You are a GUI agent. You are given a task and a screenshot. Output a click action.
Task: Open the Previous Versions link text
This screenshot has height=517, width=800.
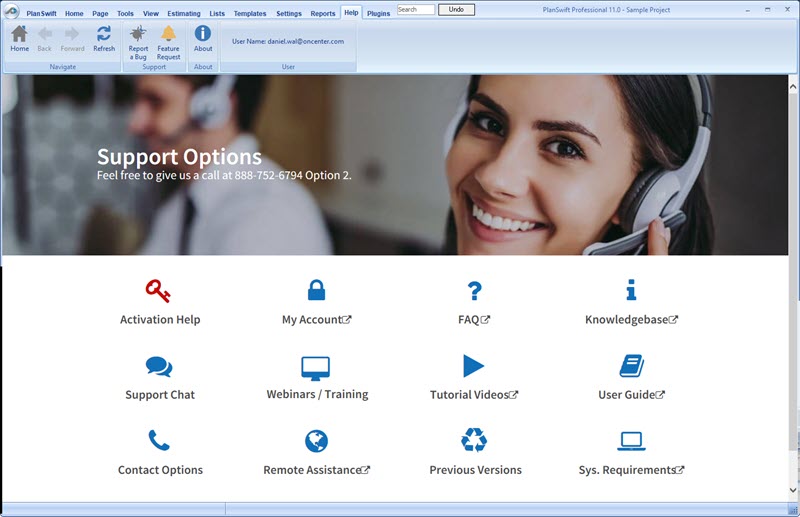476,470
